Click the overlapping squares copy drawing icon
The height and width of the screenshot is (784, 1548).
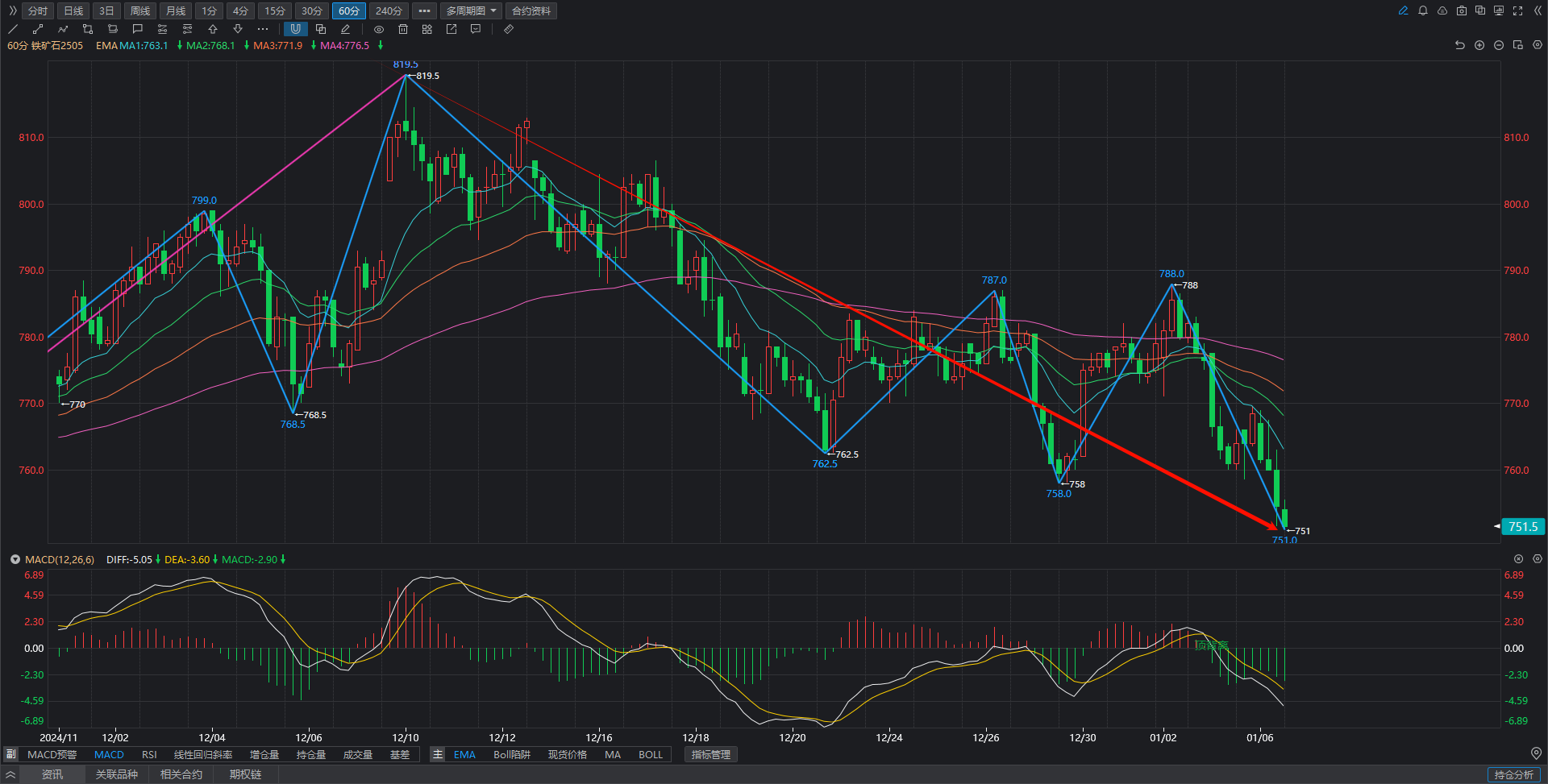point(321,29)
